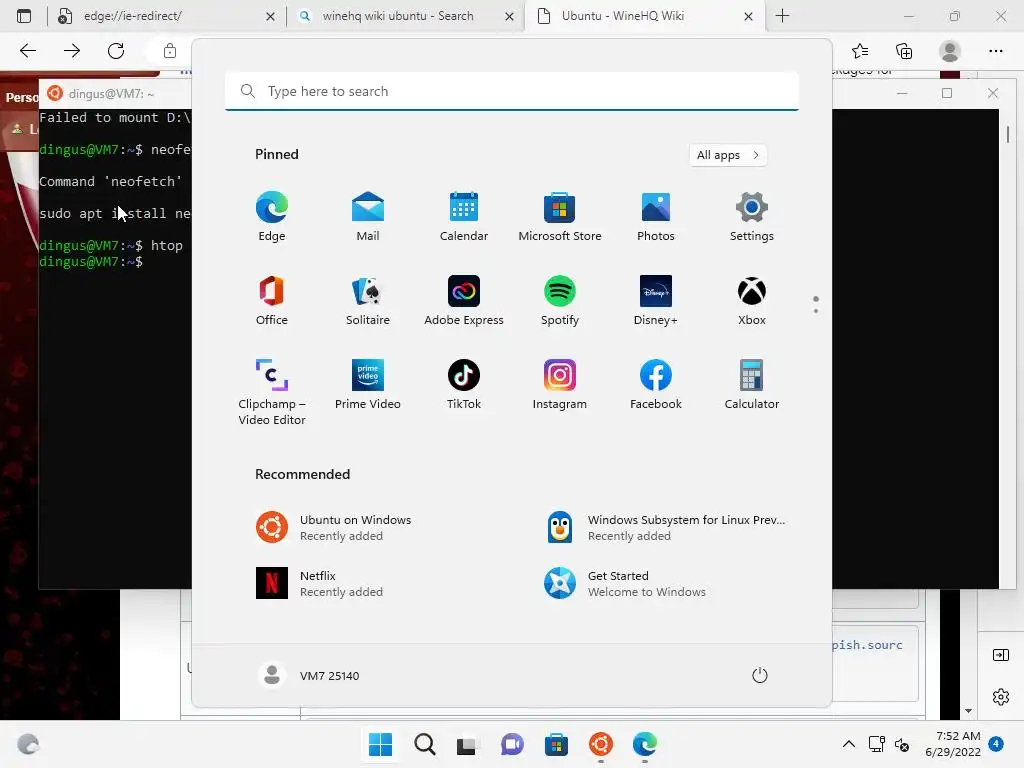
Task: Open network status in system tray
Action: click(876, 744)
